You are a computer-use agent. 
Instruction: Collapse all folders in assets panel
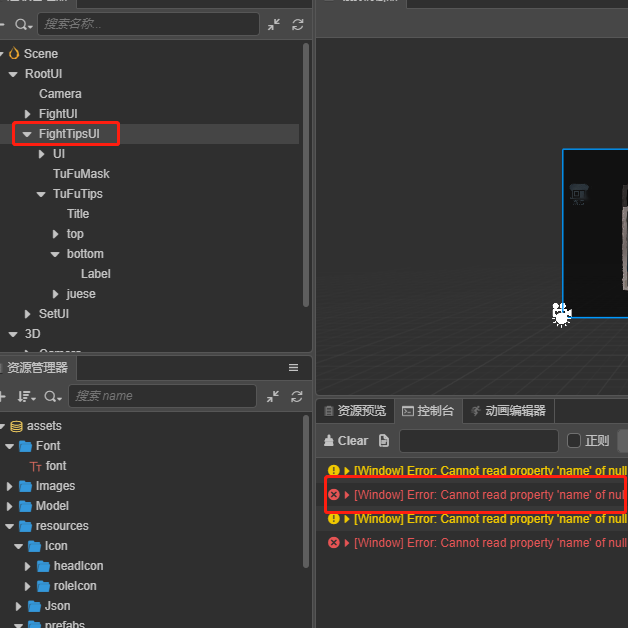(273, 397)
